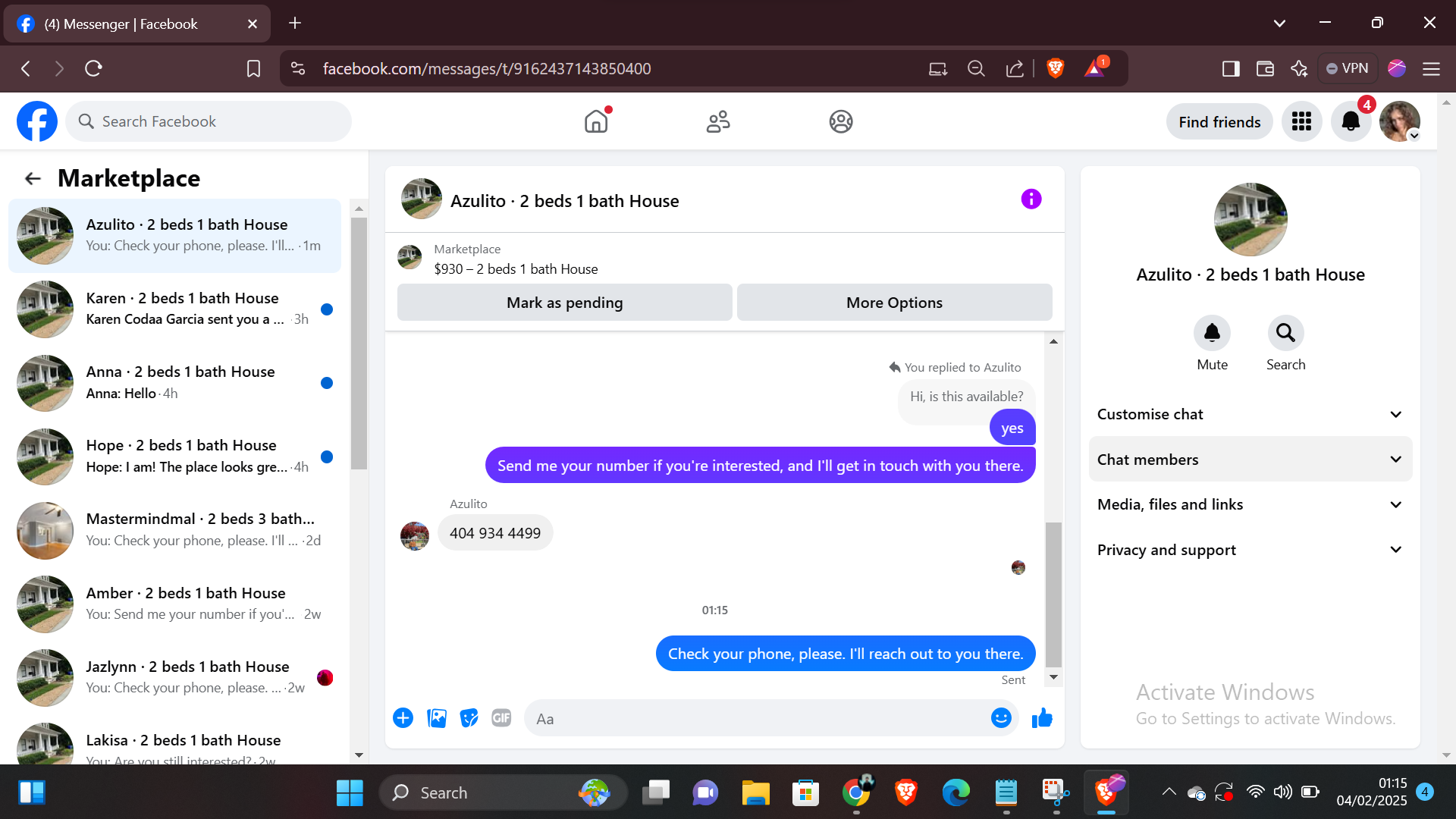The image size is (1456, 819).
Task: Open the account profile picture menu
Action: click(1400, 121)
